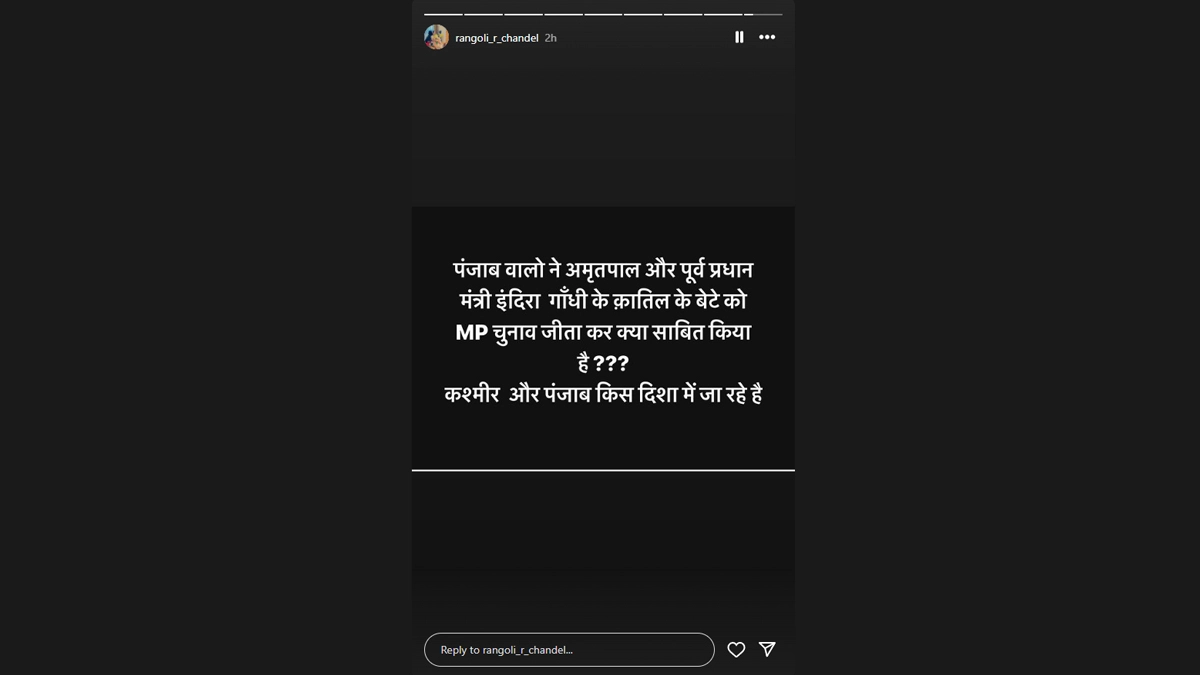
Task: Click the question marks line in story text
Action: (603, 364)
